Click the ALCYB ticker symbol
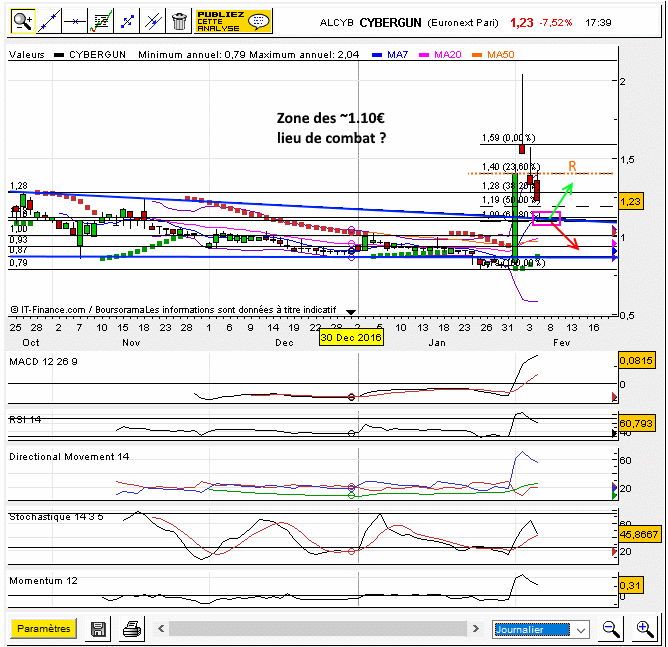Viewport: 668px width, 647px height. point(337,23)
